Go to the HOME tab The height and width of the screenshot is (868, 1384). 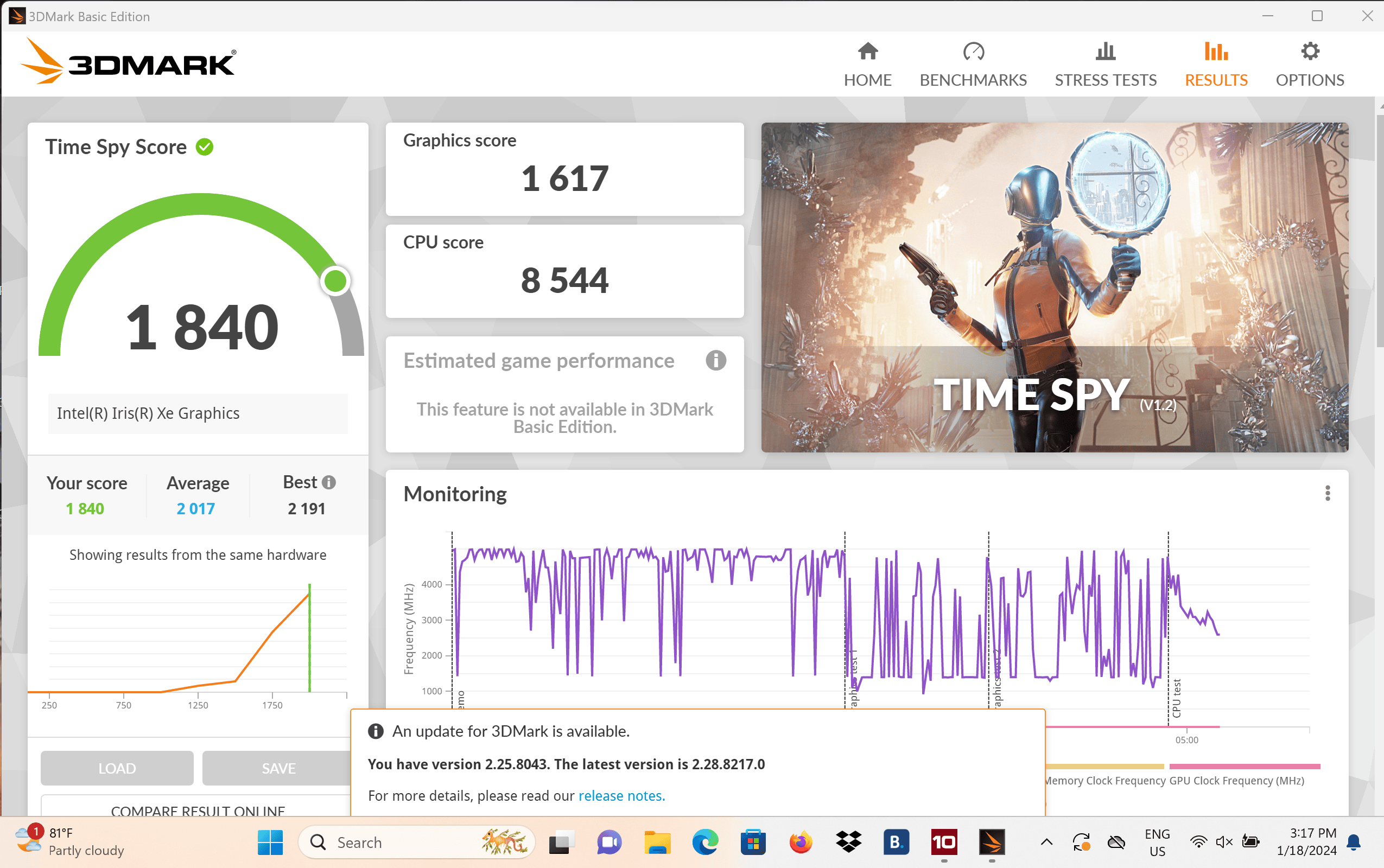pyautogui.click(x=867, y=65)
